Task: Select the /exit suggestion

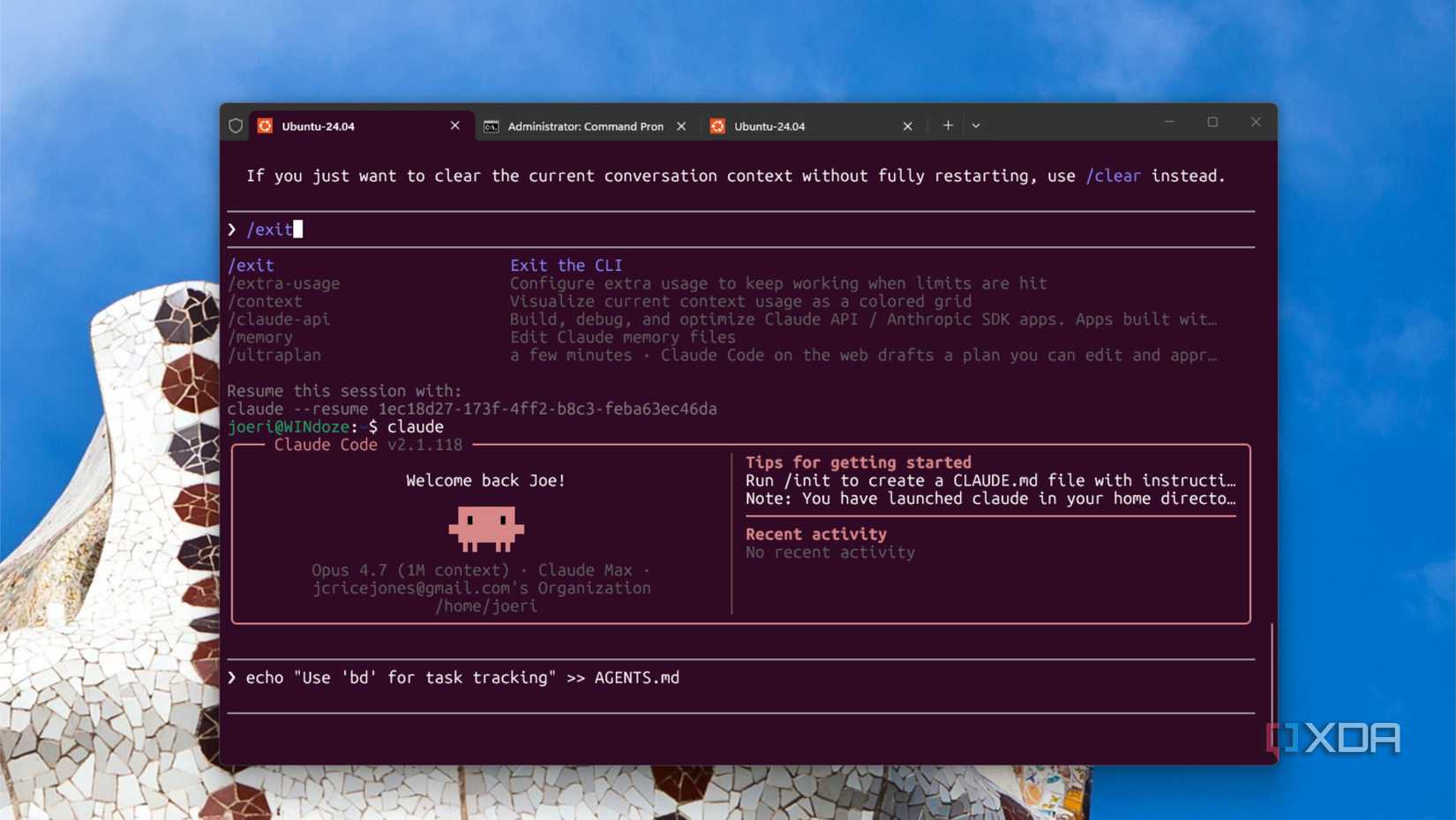Action: point(251,265)
